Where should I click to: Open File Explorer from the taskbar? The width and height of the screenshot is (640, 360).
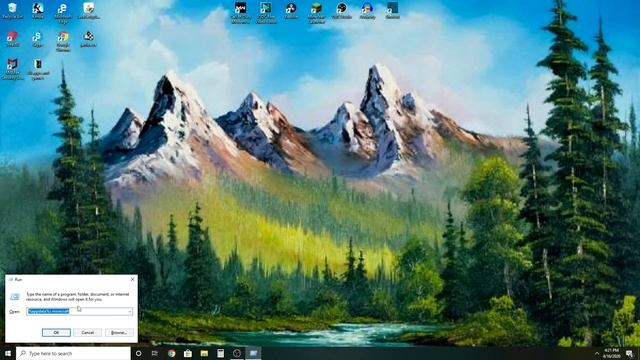click(x=204, y=353)
